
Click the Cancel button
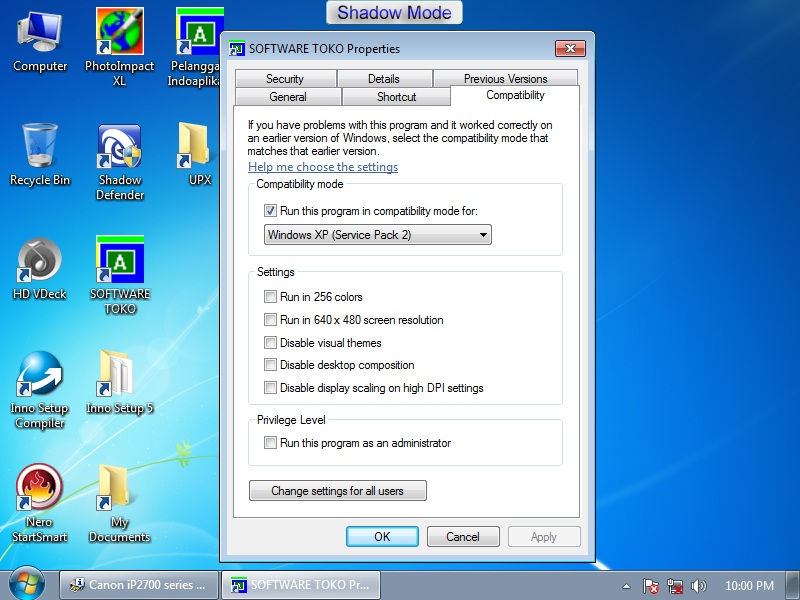point(463,537)
